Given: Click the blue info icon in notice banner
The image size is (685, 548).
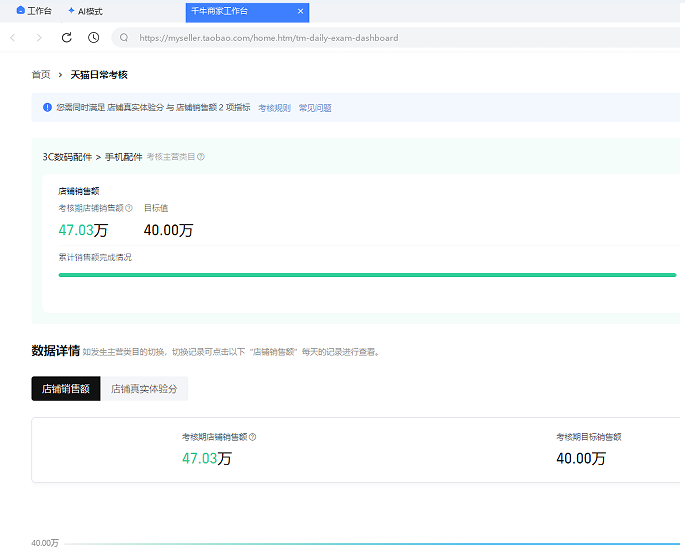Looking at the screenshot, I should [47, 107].
